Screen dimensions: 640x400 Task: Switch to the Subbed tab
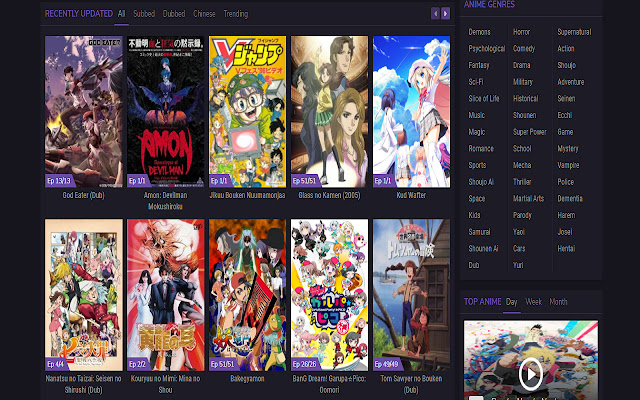(144, 14)
